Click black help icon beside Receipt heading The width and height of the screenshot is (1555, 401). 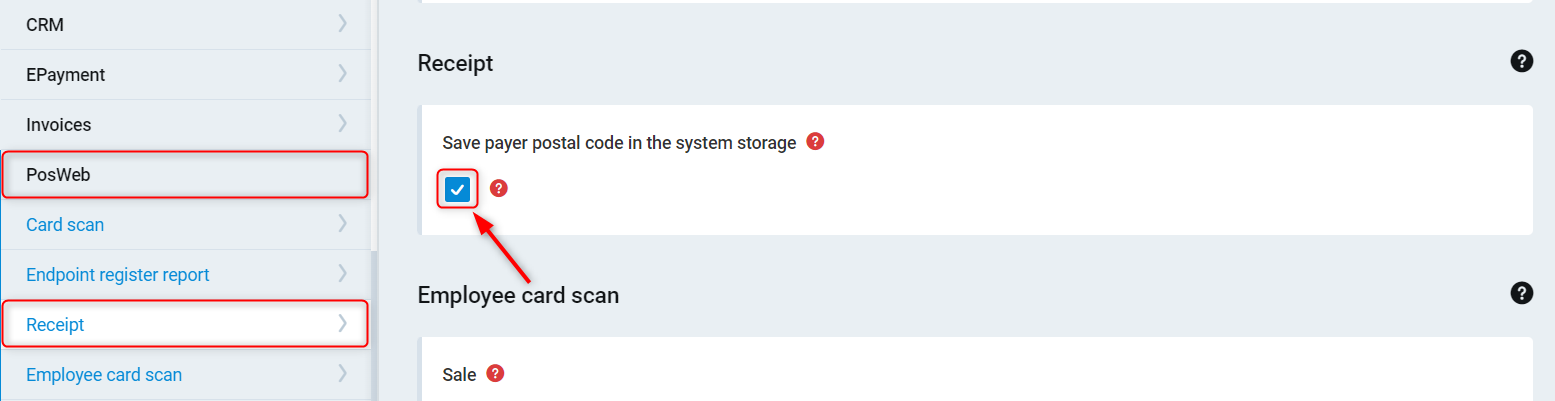pyautogui.click(x=1521, y=62)
